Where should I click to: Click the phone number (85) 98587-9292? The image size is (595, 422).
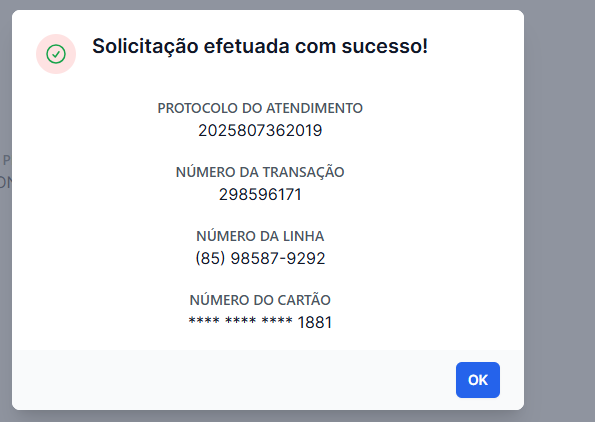click(260, 258)
